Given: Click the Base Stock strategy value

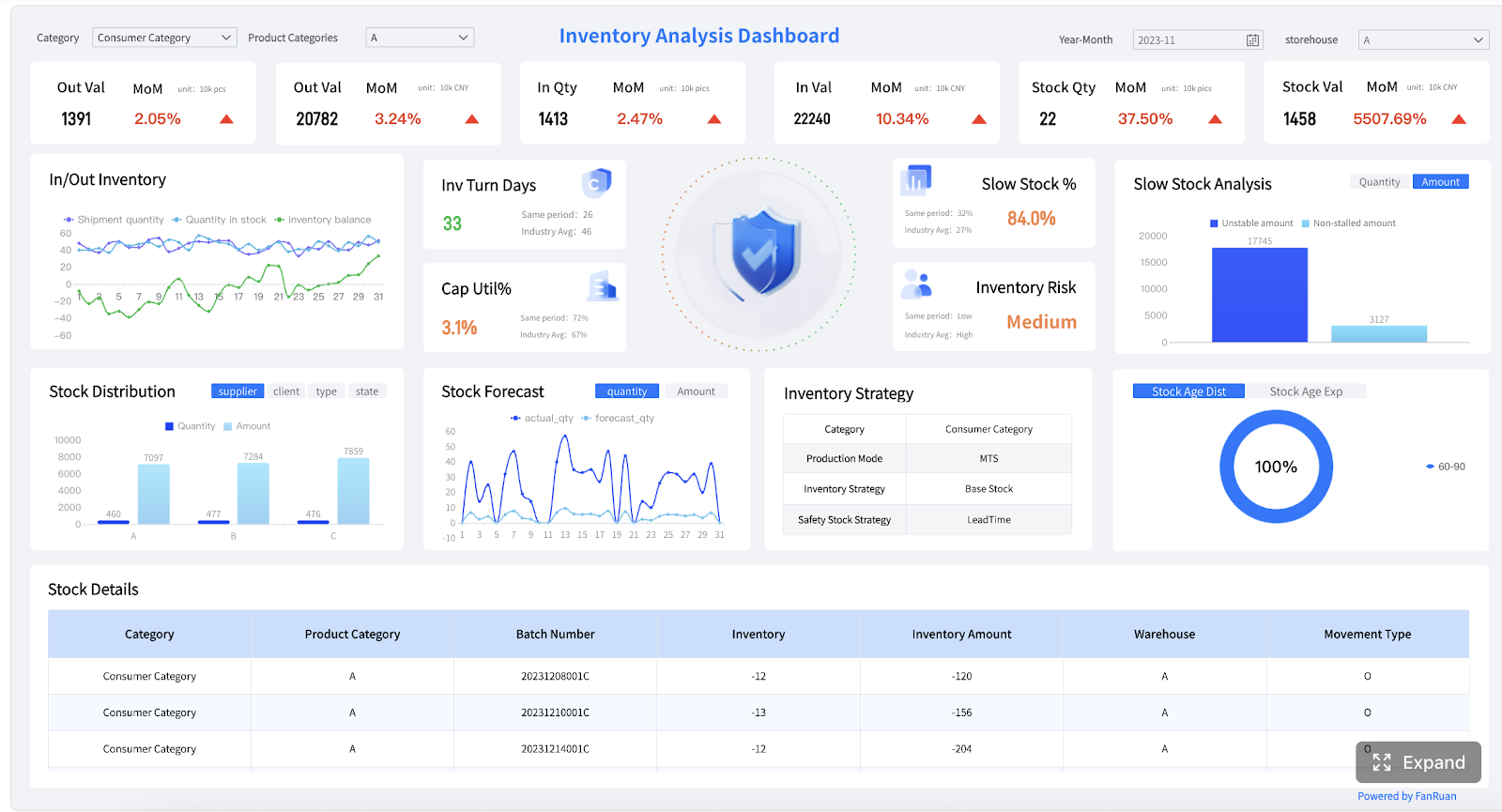Looking at the screenshot, I should pyautogui.click(x=989, y=489).
